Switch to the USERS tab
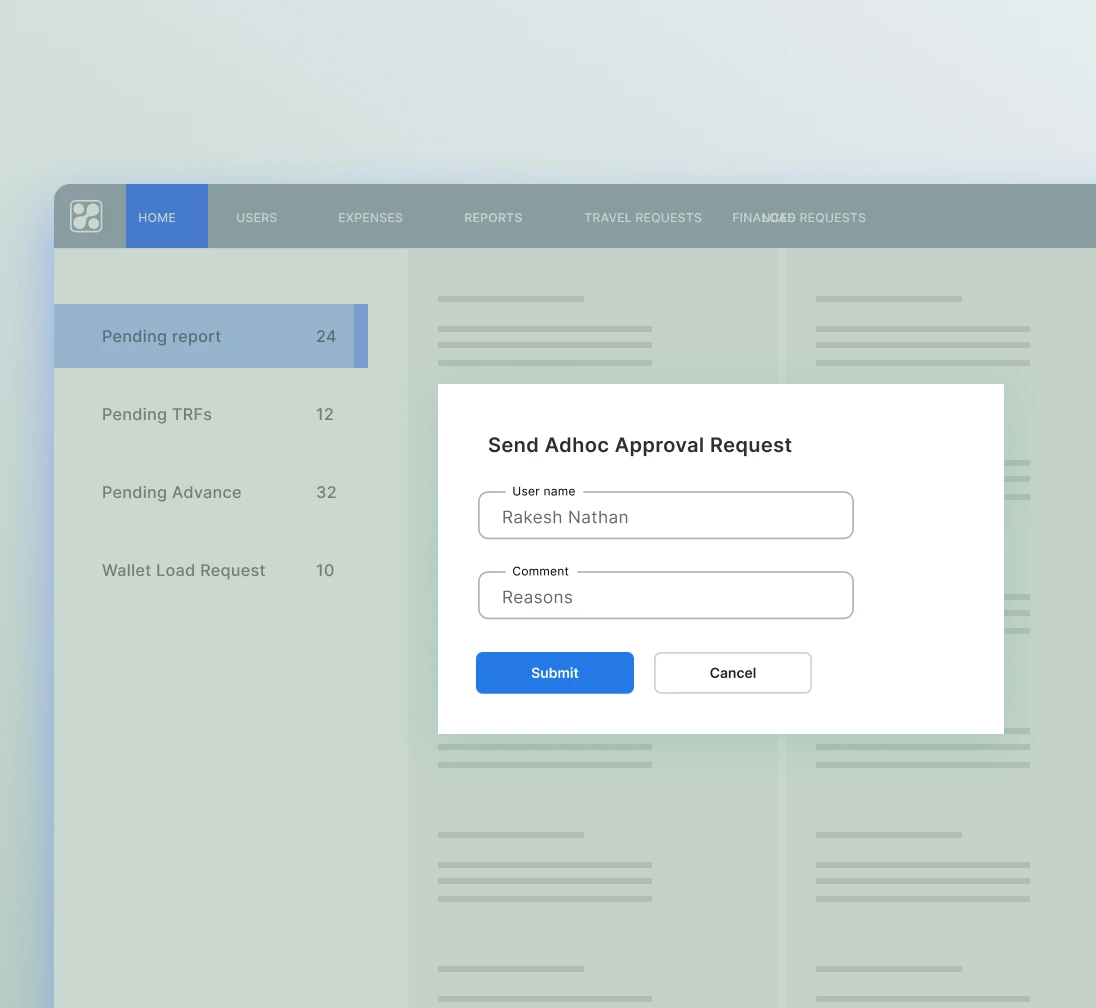1096x1008 pixels. point(256,217)
